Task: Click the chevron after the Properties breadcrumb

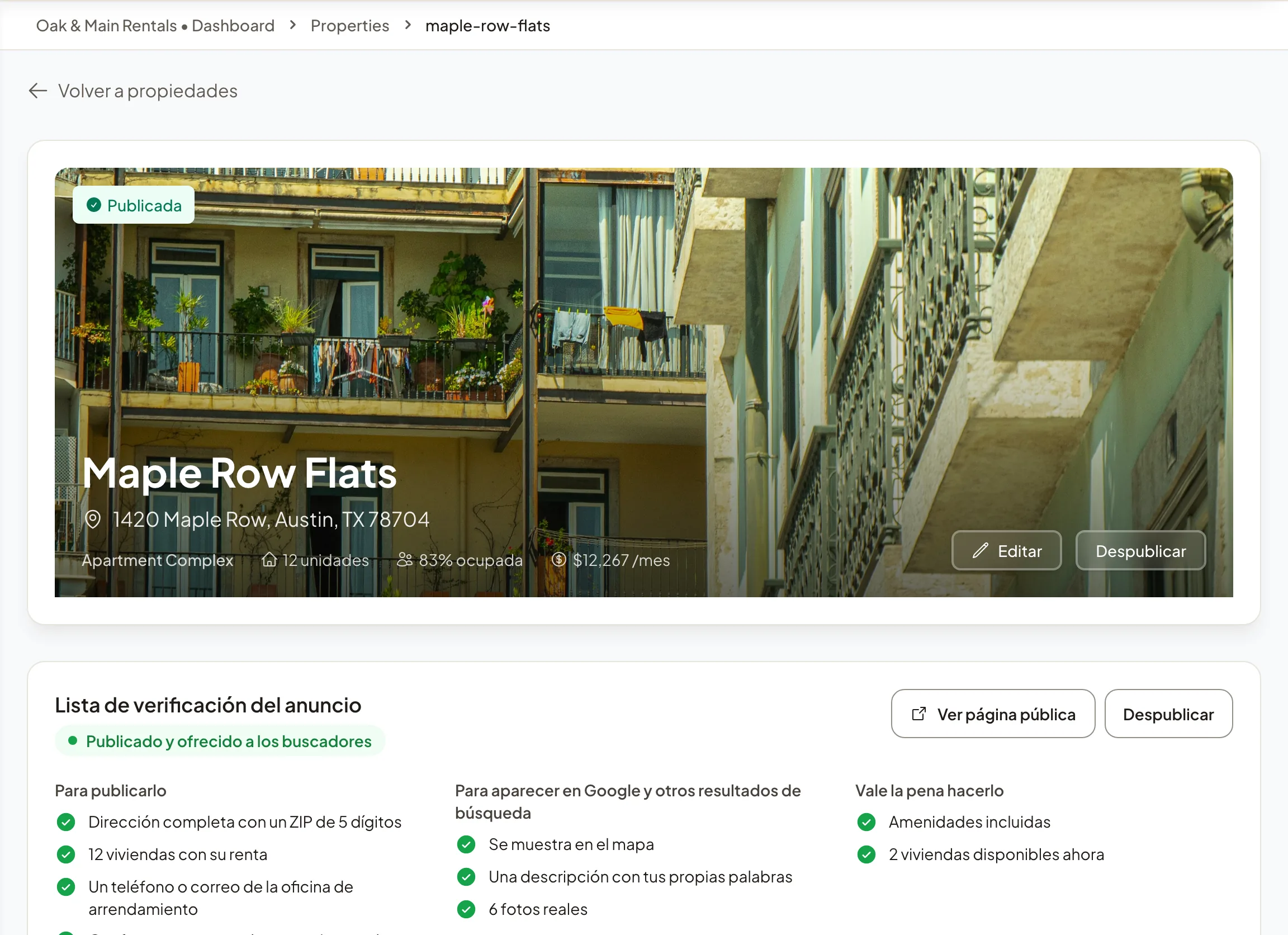Action: pyautogui.click(x=408, y=25)
